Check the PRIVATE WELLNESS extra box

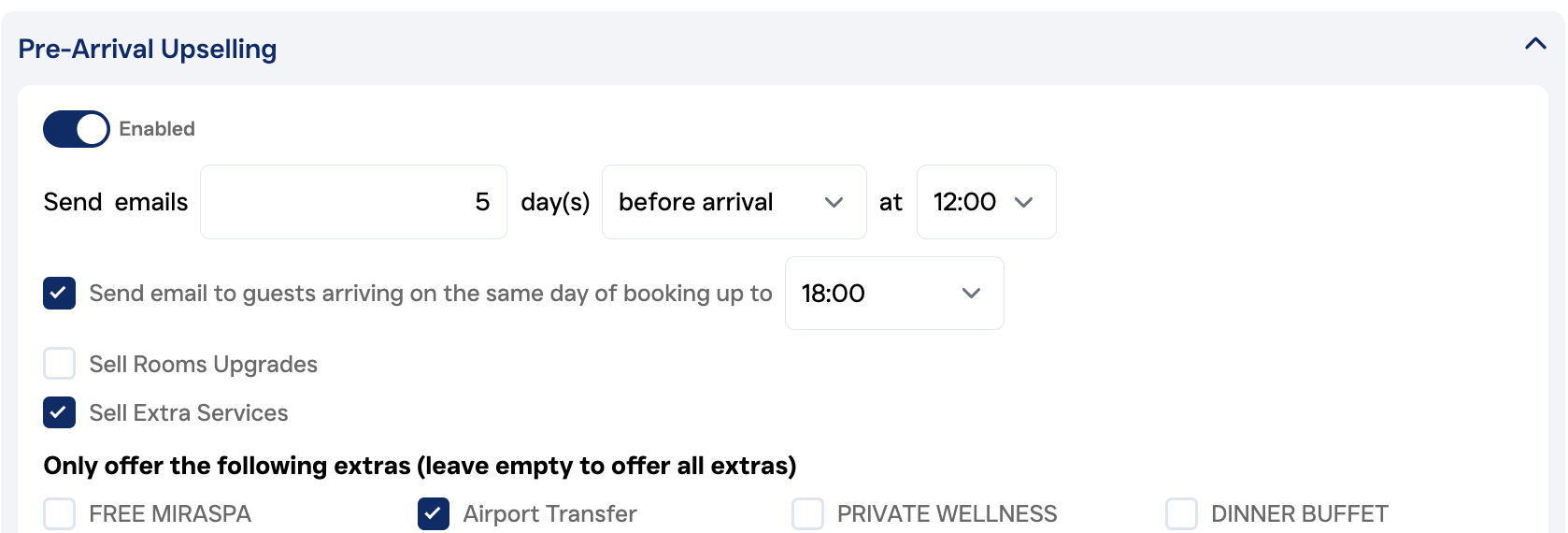point(807,513)
